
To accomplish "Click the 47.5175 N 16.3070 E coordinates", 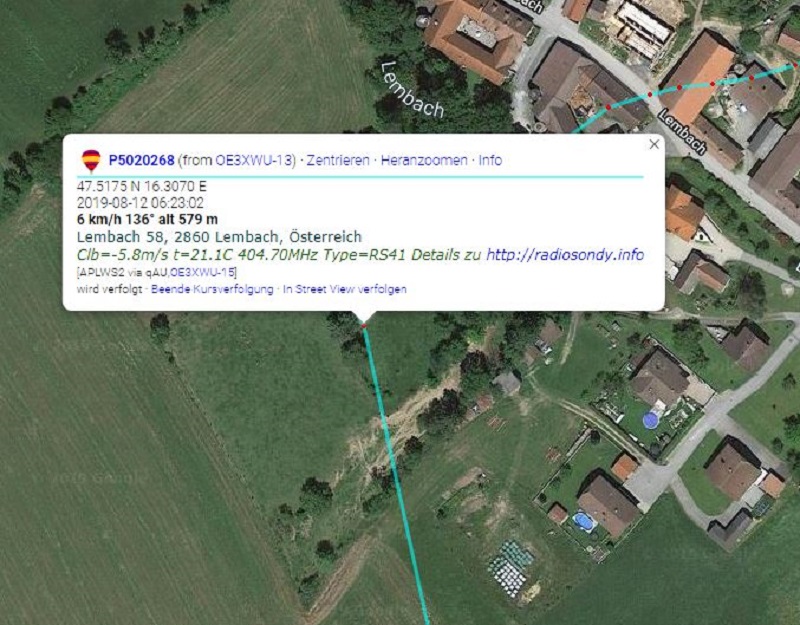I will click(x=141, y=186).
